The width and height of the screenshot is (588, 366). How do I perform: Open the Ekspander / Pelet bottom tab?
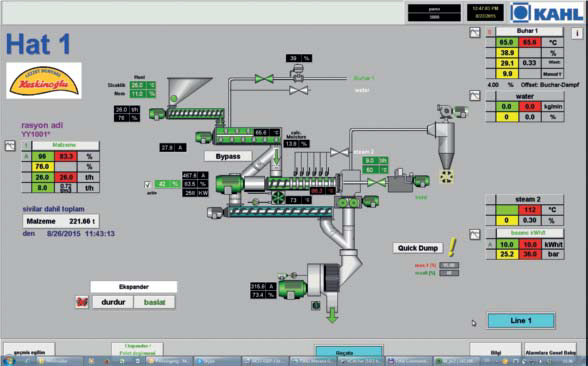coord(137,350)
